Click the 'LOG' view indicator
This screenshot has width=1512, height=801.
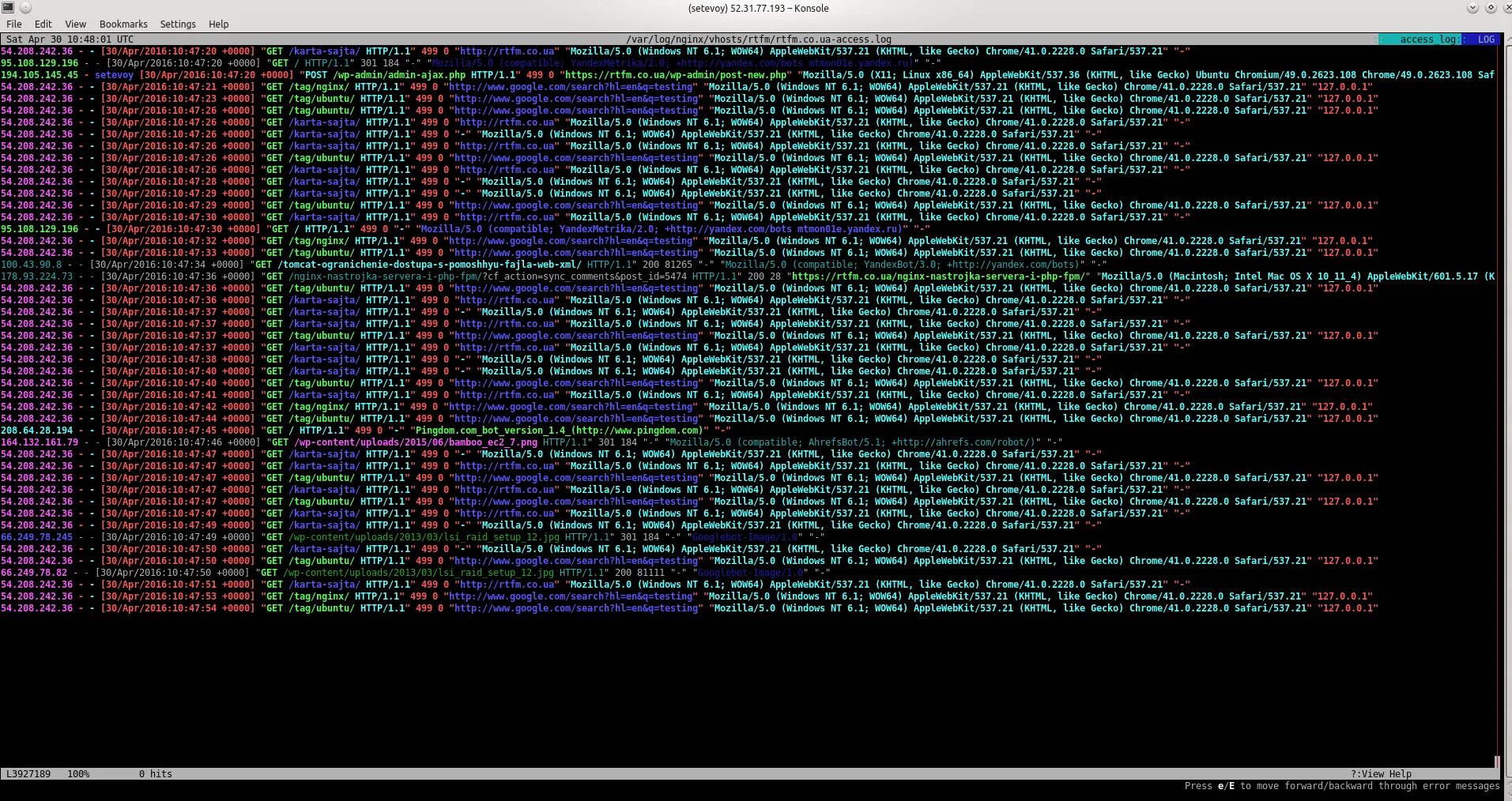click(x=1486, y=39)
